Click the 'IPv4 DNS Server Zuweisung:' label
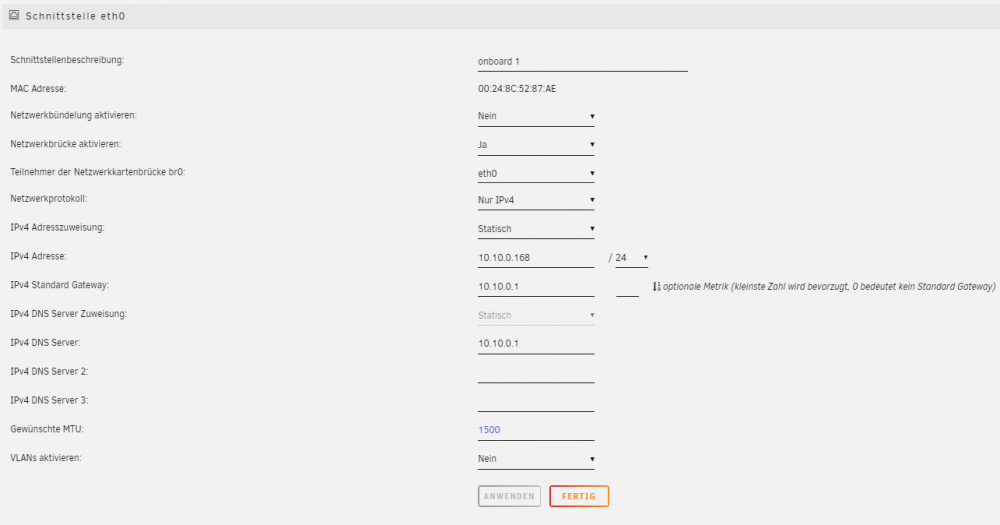This screenshot has width=1000, height=525. [68, 314]
